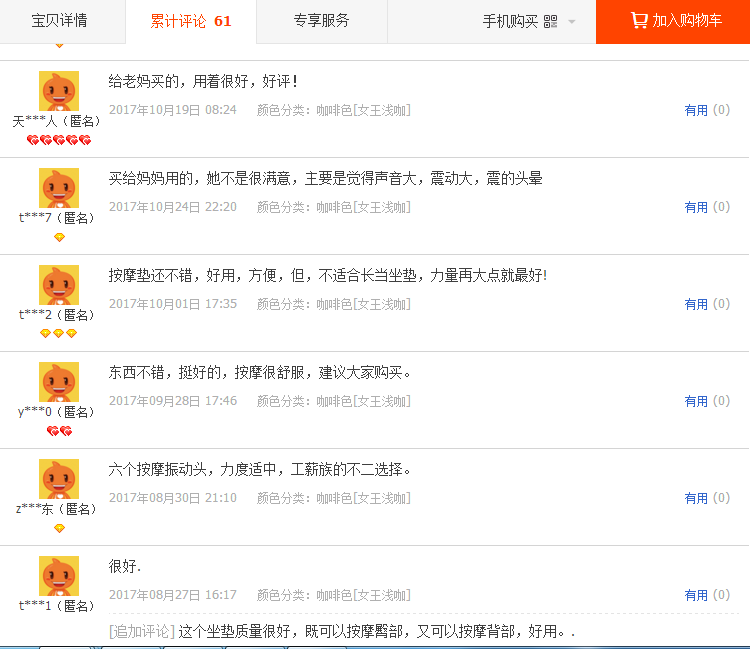
Task: Mark 买给妈妈用的 review as 有用
Action: pyautogui.click(x=696, y=208)
